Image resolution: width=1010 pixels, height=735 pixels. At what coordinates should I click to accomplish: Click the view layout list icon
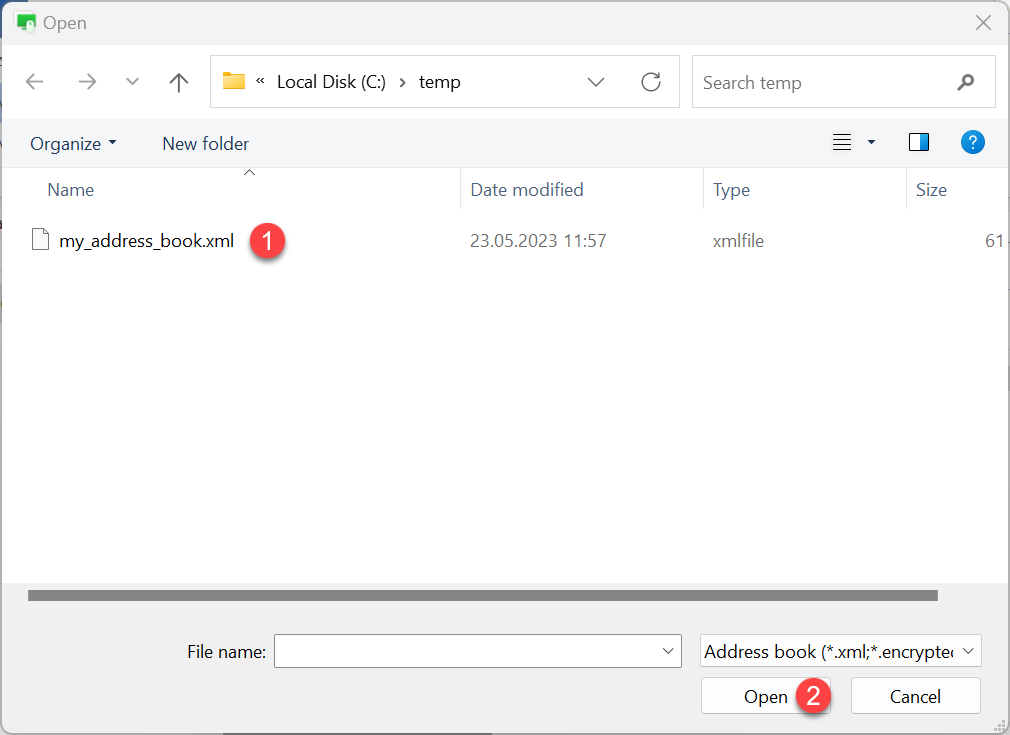[842, 143]
